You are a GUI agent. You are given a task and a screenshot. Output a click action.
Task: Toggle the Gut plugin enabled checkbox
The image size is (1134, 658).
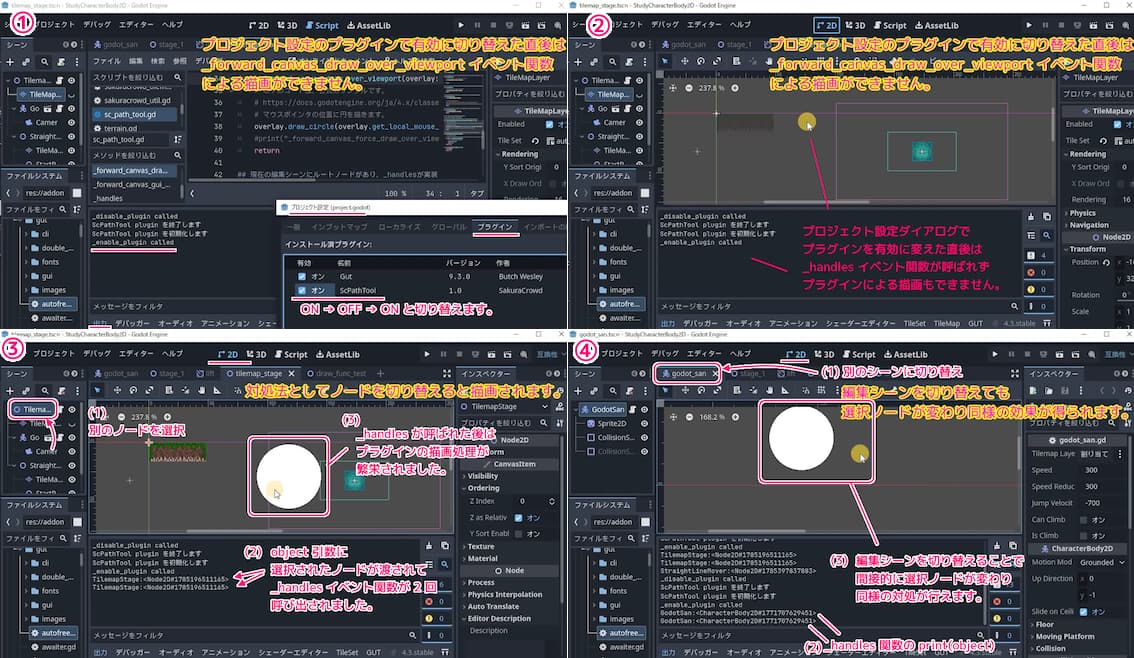pyautogui.click(x=302, y=276)
